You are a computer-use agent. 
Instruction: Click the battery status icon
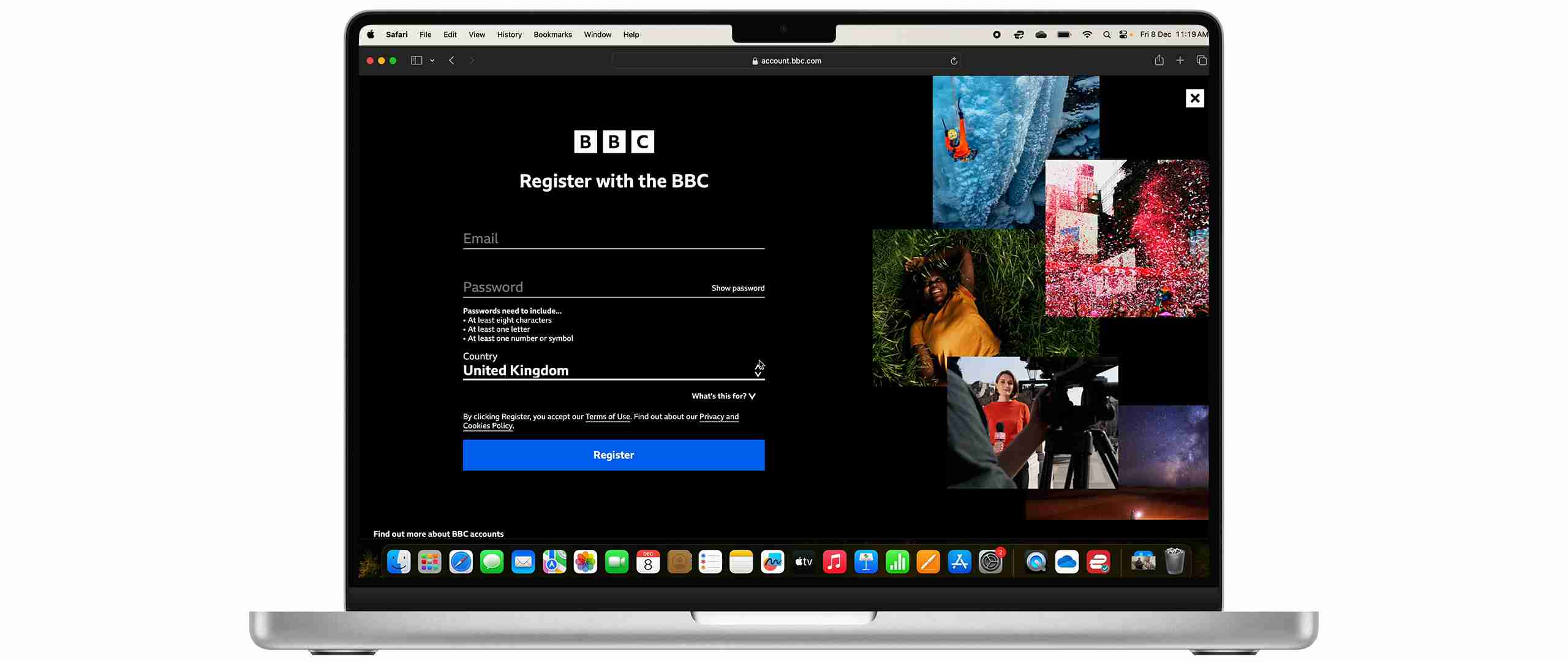tap(1065, 35)
